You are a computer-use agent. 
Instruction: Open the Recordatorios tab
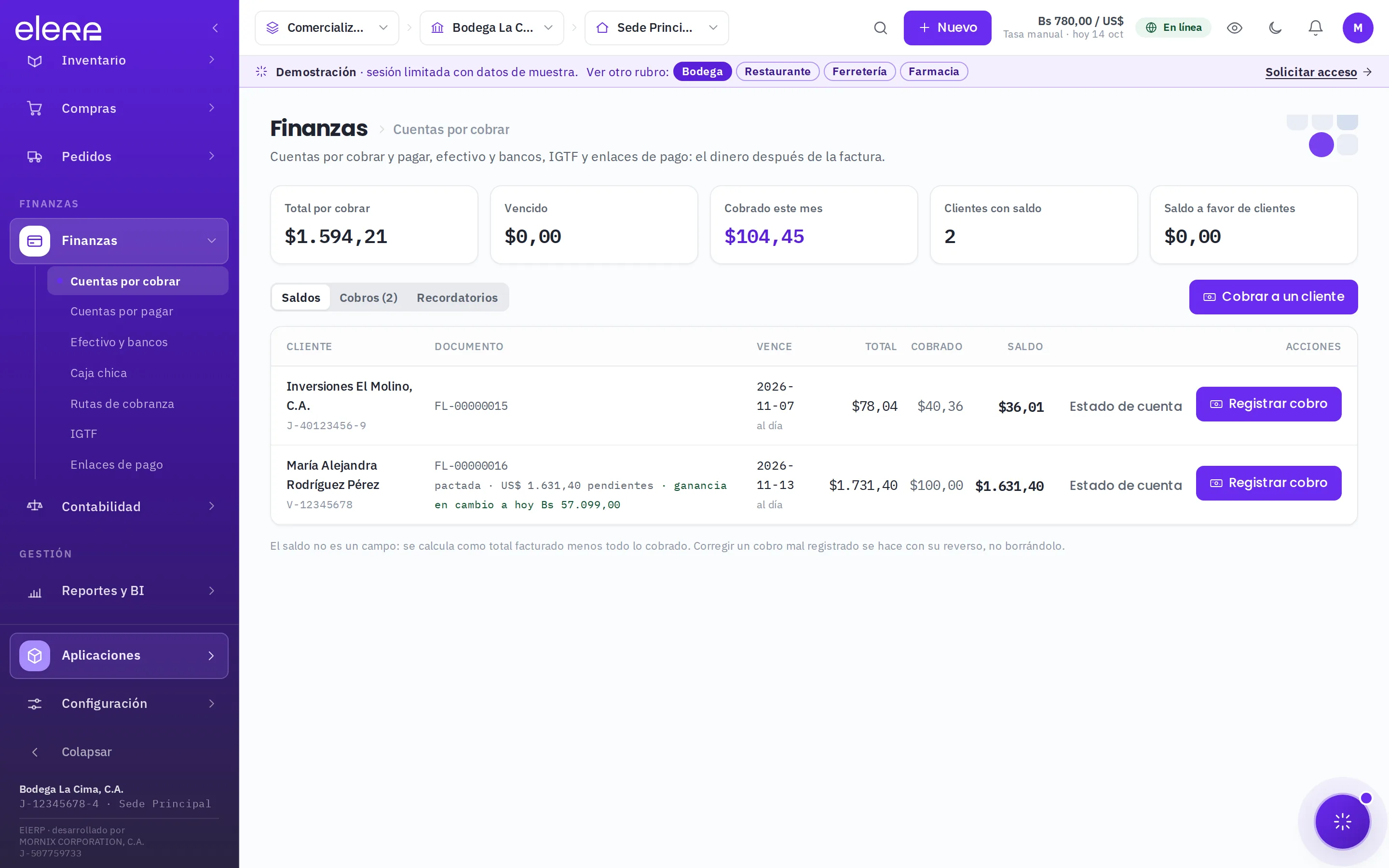click(x=457, y=298)
